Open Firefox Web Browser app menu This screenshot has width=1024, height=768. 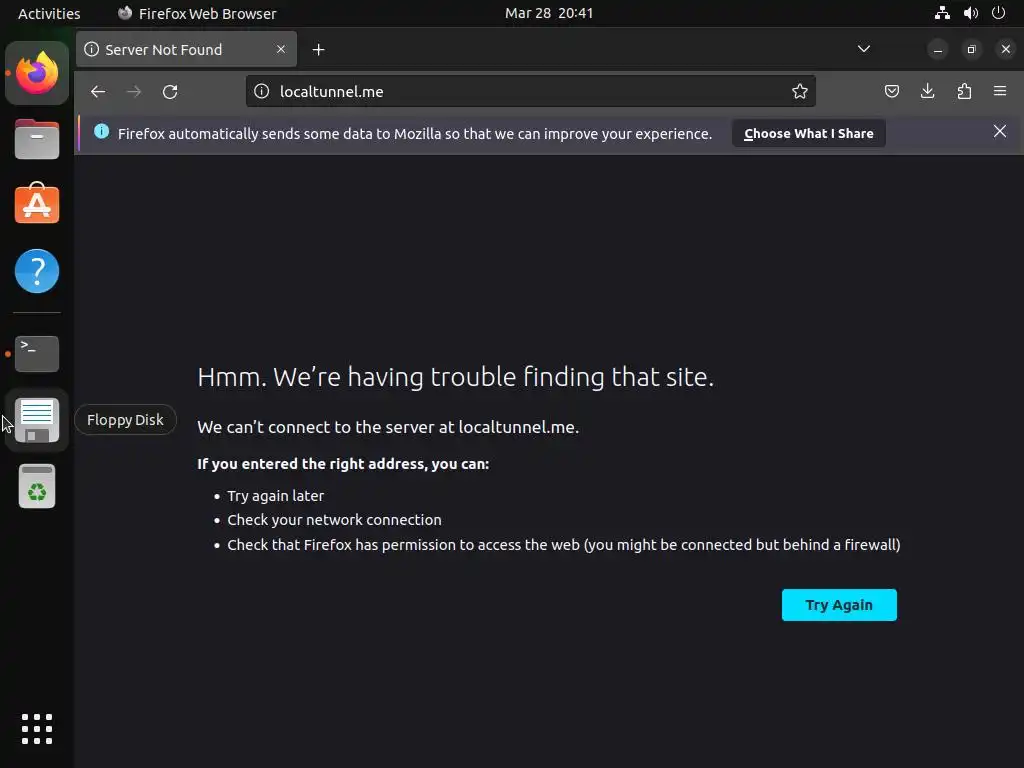coord(197,13)
